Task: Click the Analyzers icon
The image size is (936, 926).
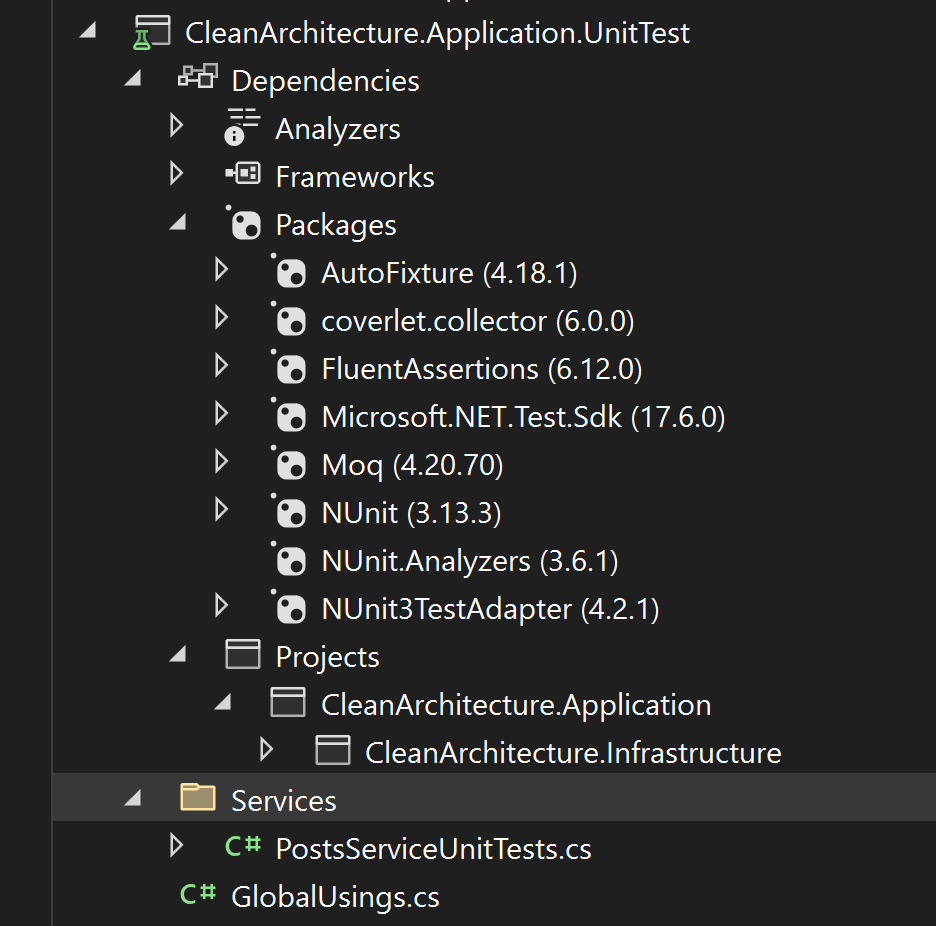Action: [x=241, y=128]
